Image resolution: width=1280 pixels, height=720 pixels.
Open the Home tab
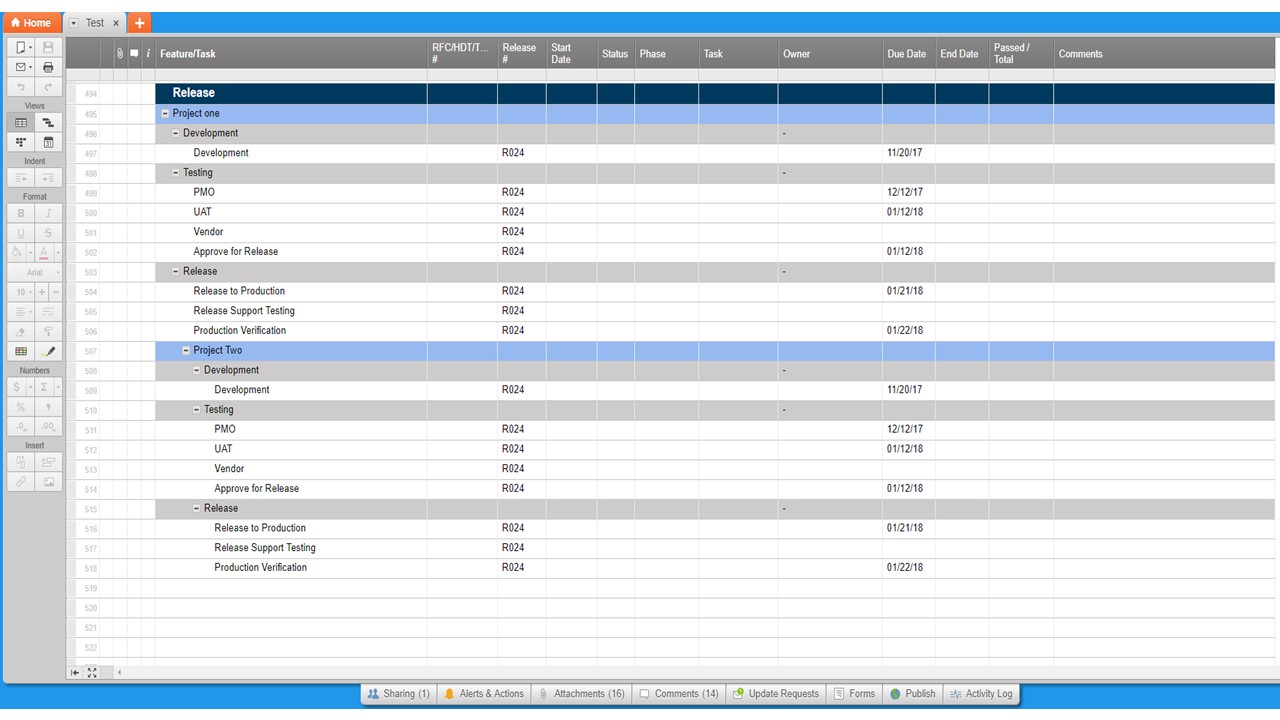(x=31, y=23)
